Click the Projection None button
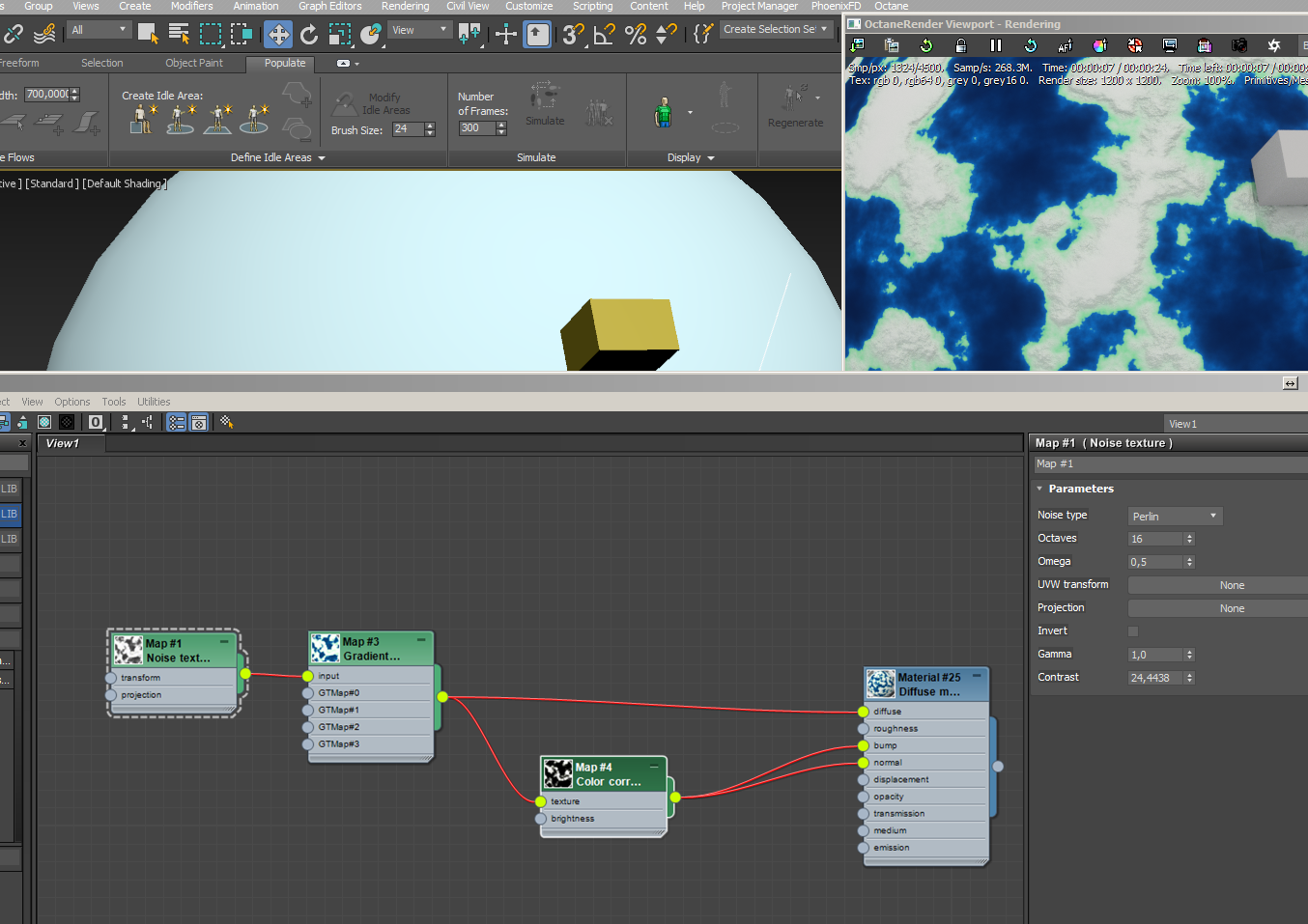 pos(1219,608)
